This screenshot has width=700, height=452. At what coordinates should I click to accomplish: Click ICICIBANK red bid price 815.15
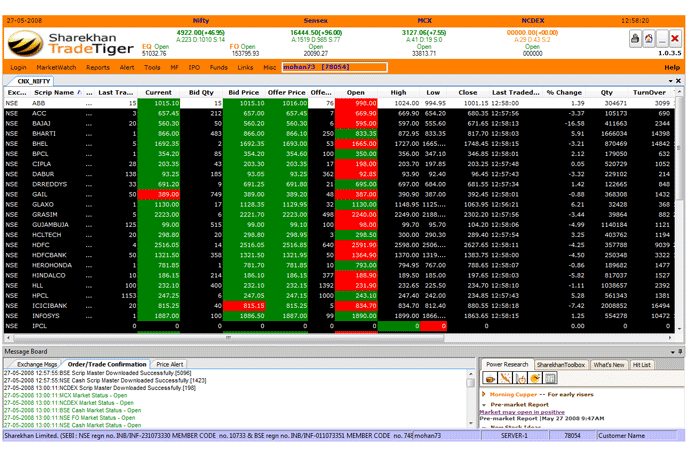pos(244,306)
